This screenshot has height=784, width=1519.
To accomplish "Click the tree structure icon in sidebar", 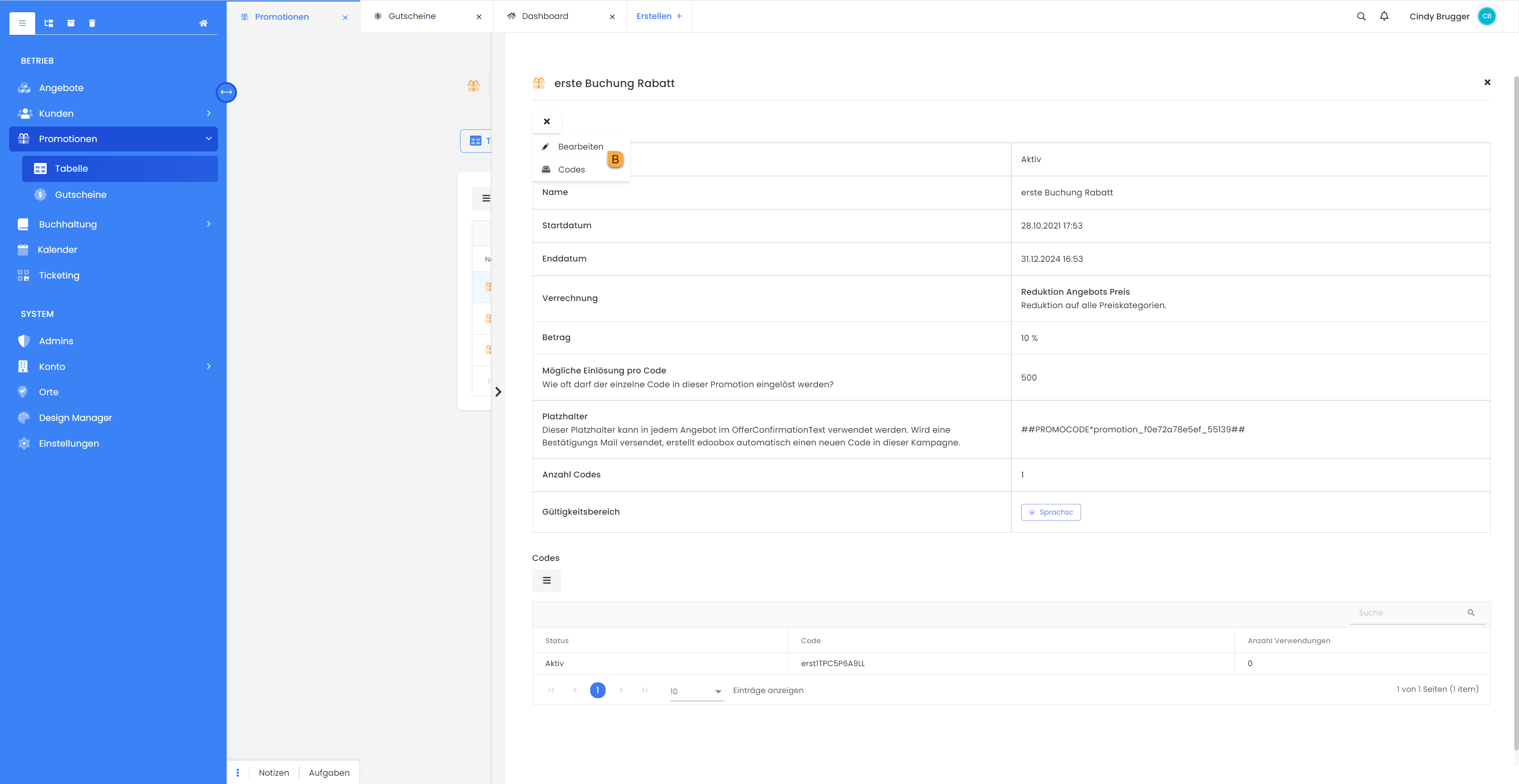I will coord(49,23).
